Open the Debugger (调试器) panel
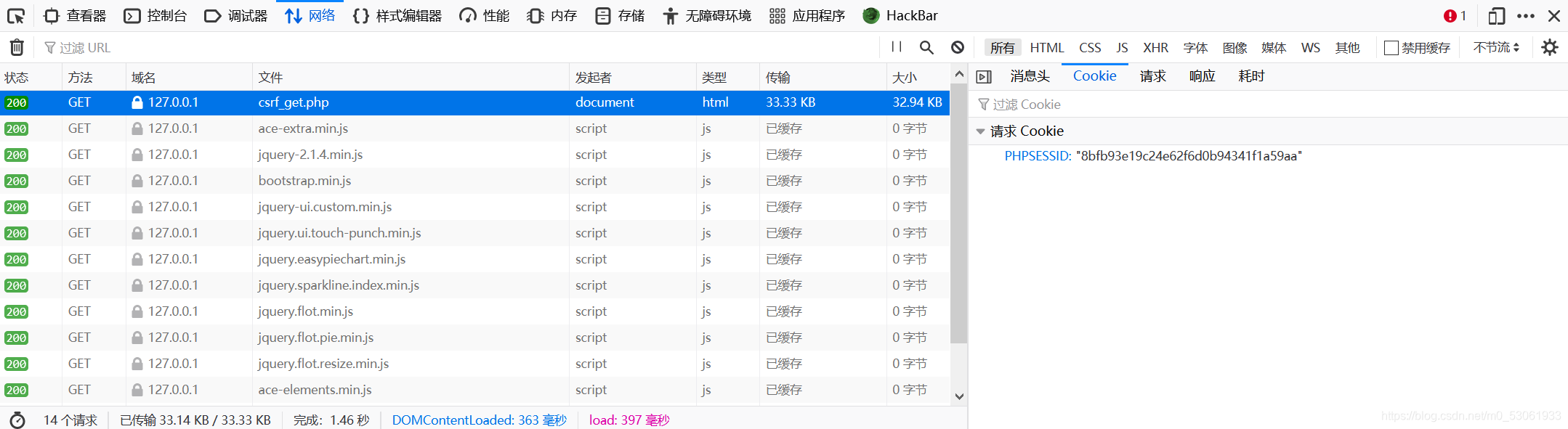Viewport: 1568px width, 429px height. click(x=236, y=15)
